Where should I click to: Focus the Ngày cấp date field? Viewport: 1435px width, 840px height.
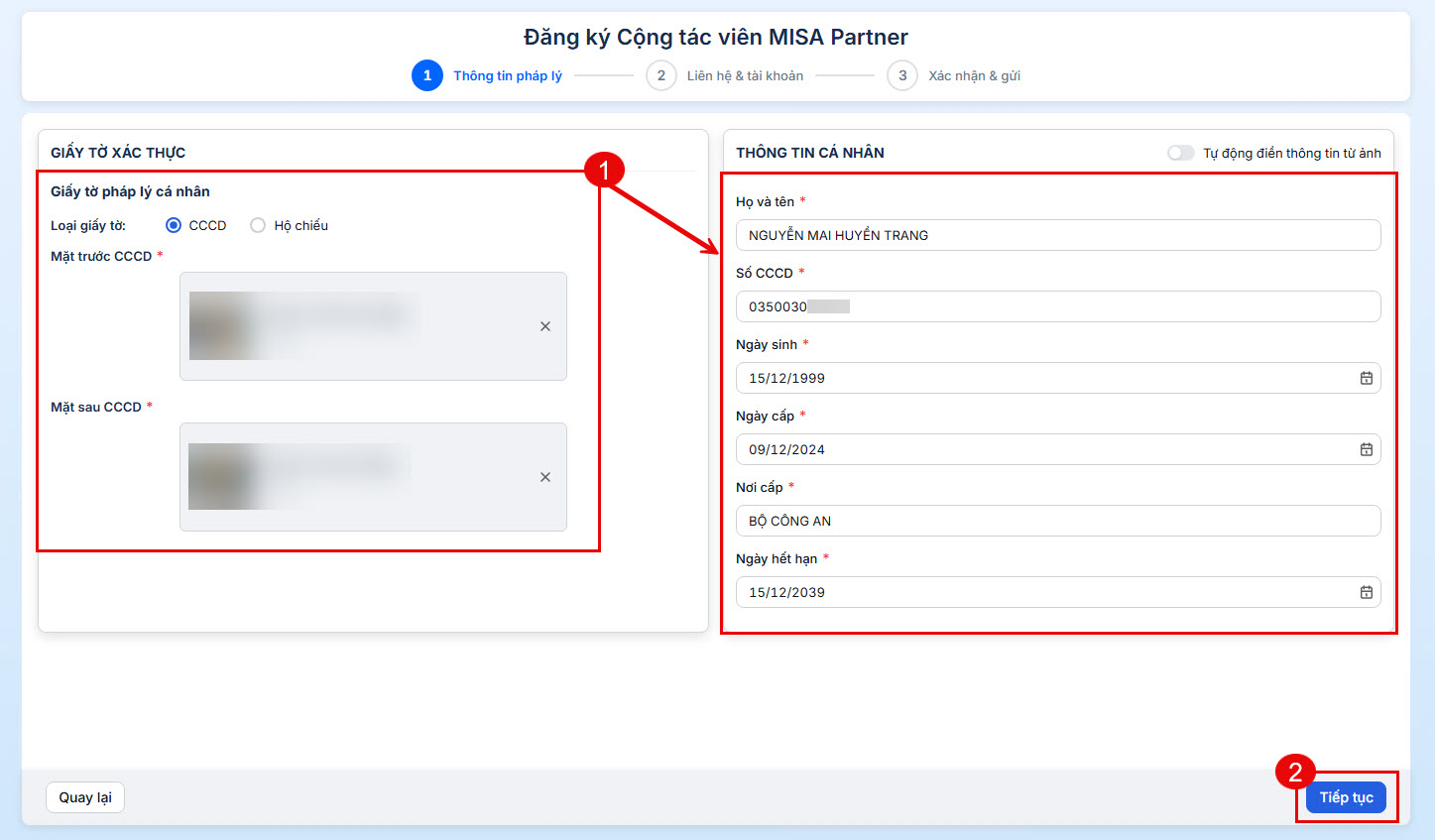(1058, 449)
